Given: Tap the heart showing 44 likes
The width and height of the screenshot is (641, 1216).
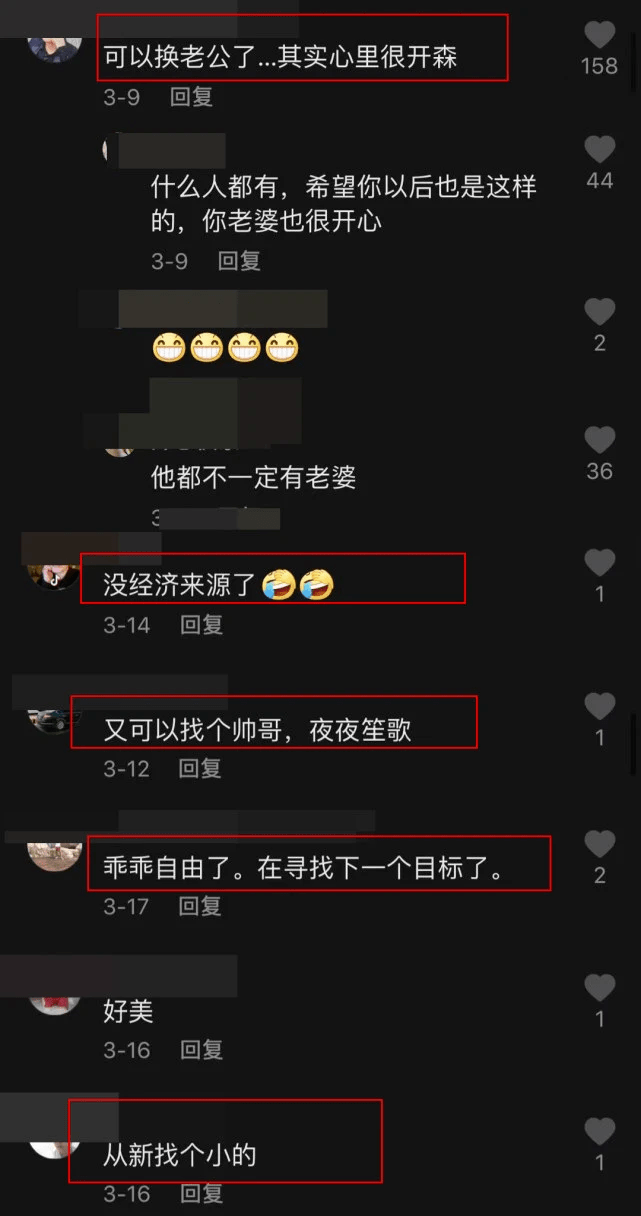Looking at the screenshot, I should click(x=600, y=150).
